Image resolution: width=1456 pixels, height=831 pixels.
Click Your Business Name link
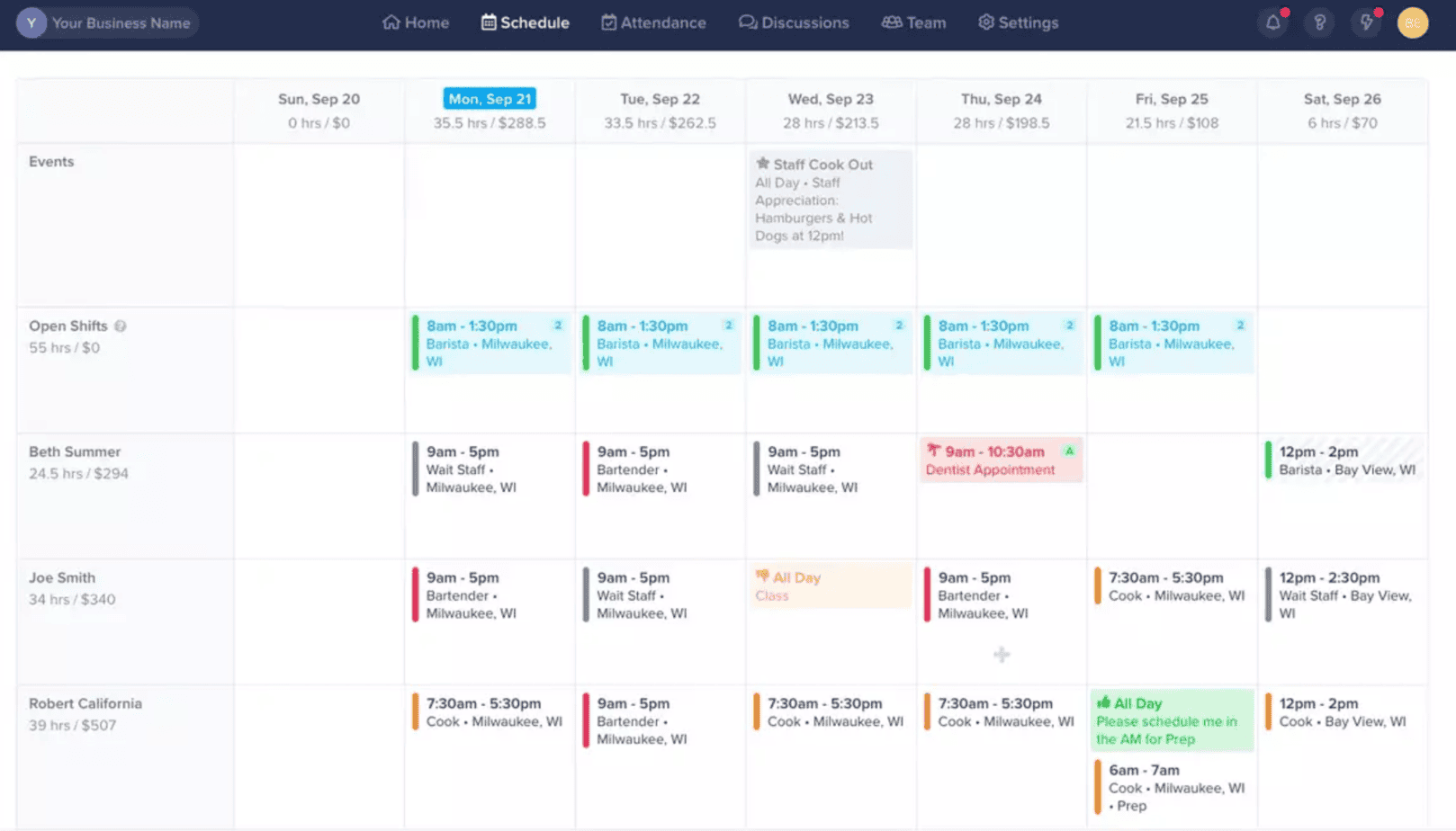click(121, 22)
